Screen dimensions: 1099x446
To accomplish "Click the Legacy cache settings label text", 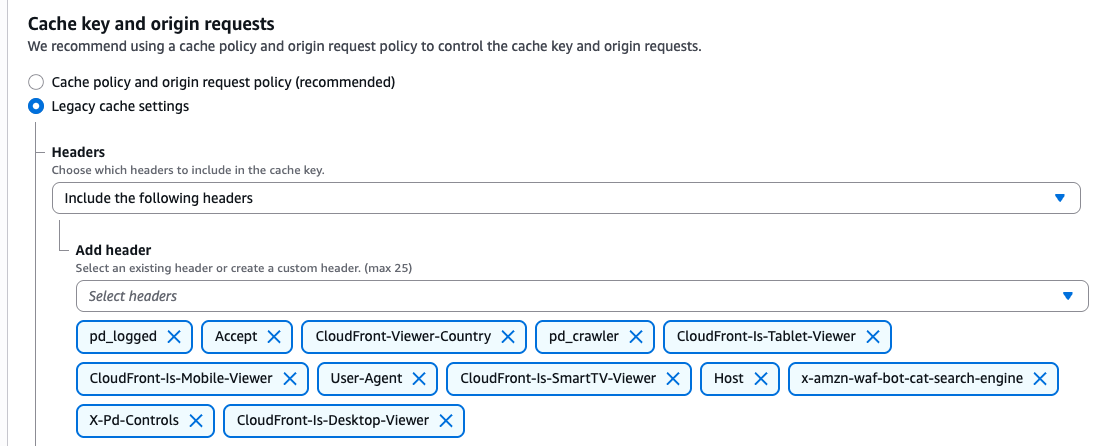I will pos(120,106).
